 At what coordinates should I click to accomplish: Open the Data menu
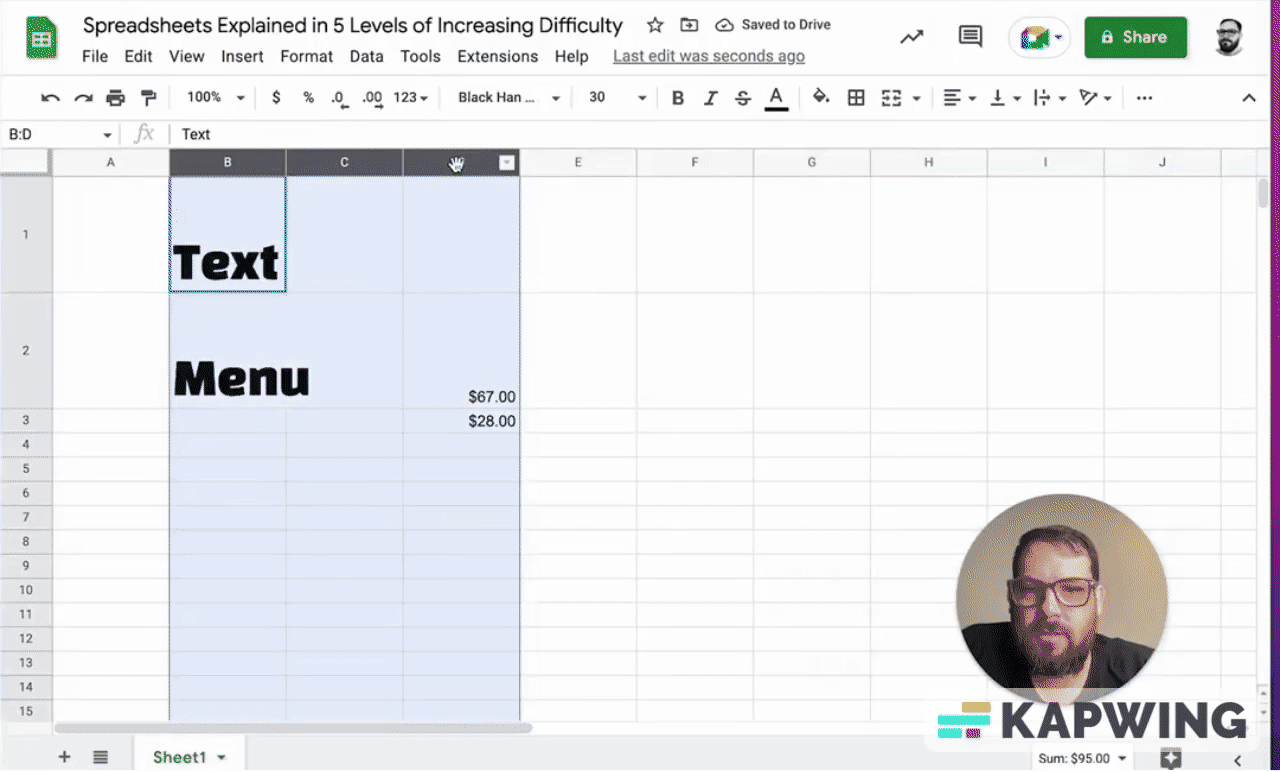coord(367,56)
